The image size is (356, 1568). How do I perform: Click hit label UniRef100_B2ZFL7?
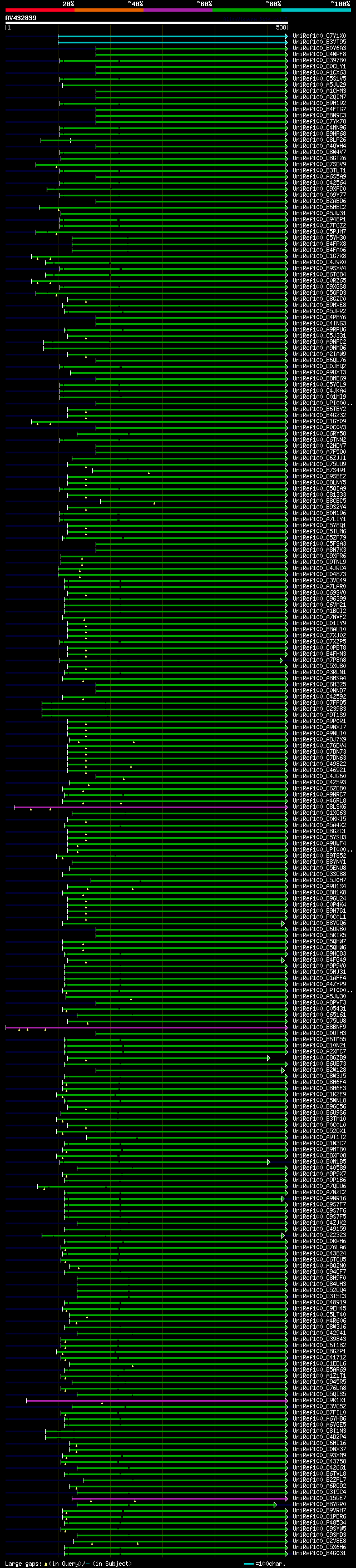(319, 1480)
